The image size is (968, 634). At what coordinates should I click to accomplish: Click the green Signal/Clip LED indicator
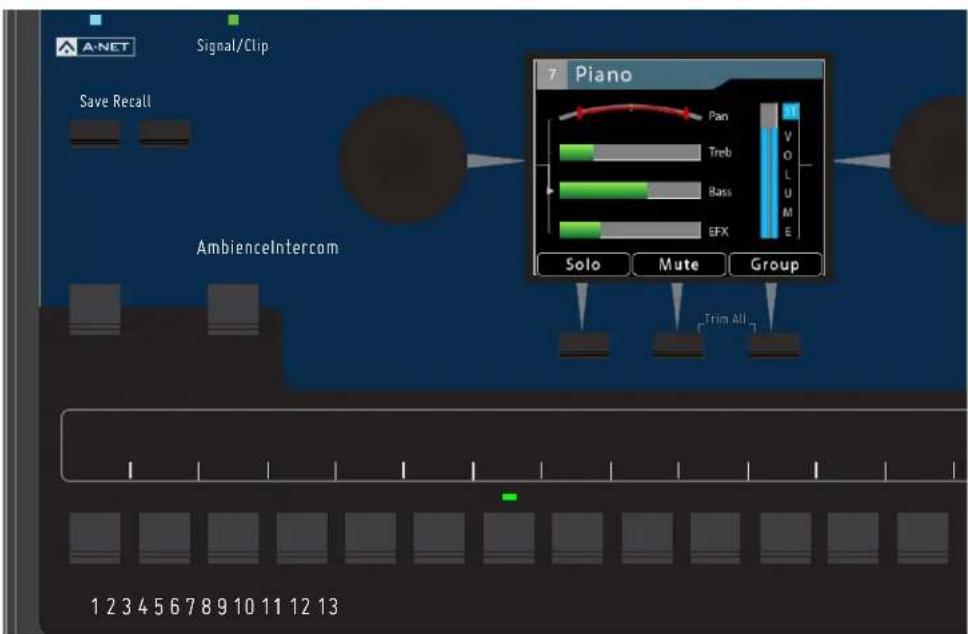233,20
